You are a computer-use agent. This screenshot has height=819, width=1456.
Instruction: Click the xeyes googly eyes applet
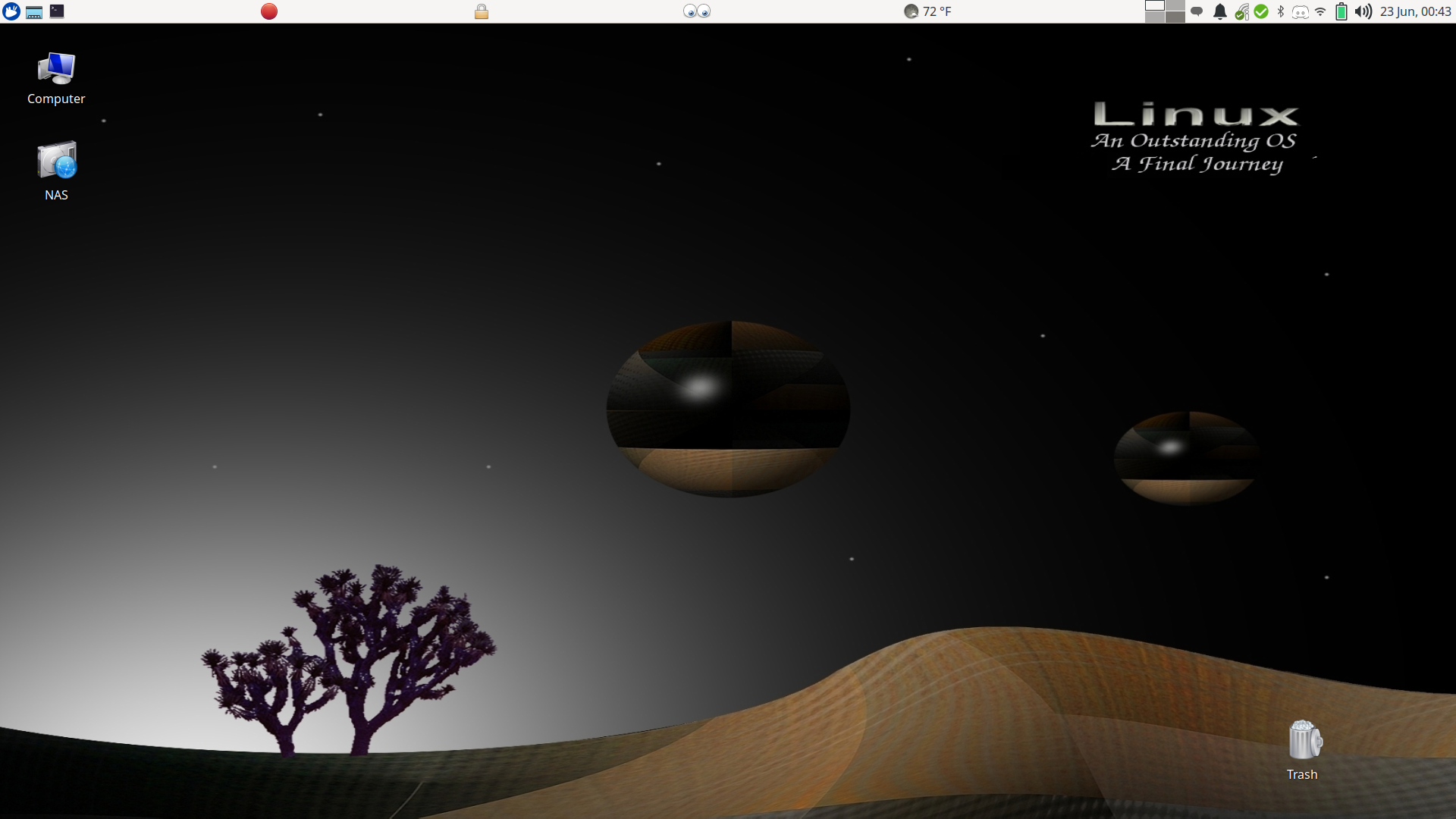coord(697,11)
